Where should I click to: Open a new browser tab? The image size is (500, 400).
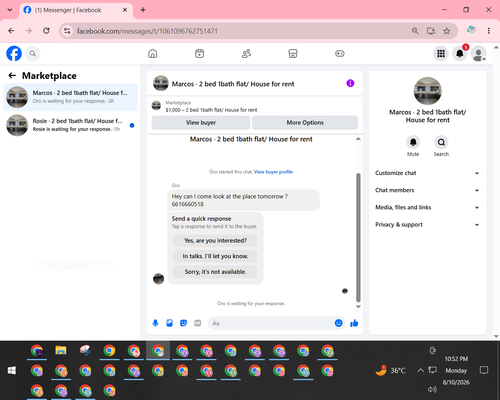143,10
